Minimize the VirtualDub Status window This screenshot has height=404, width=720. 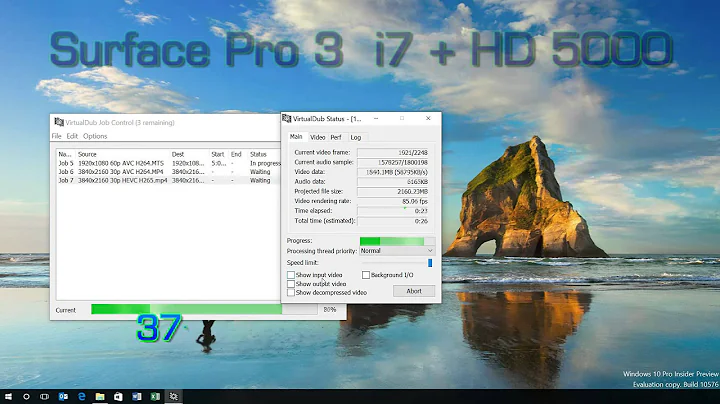376,118
